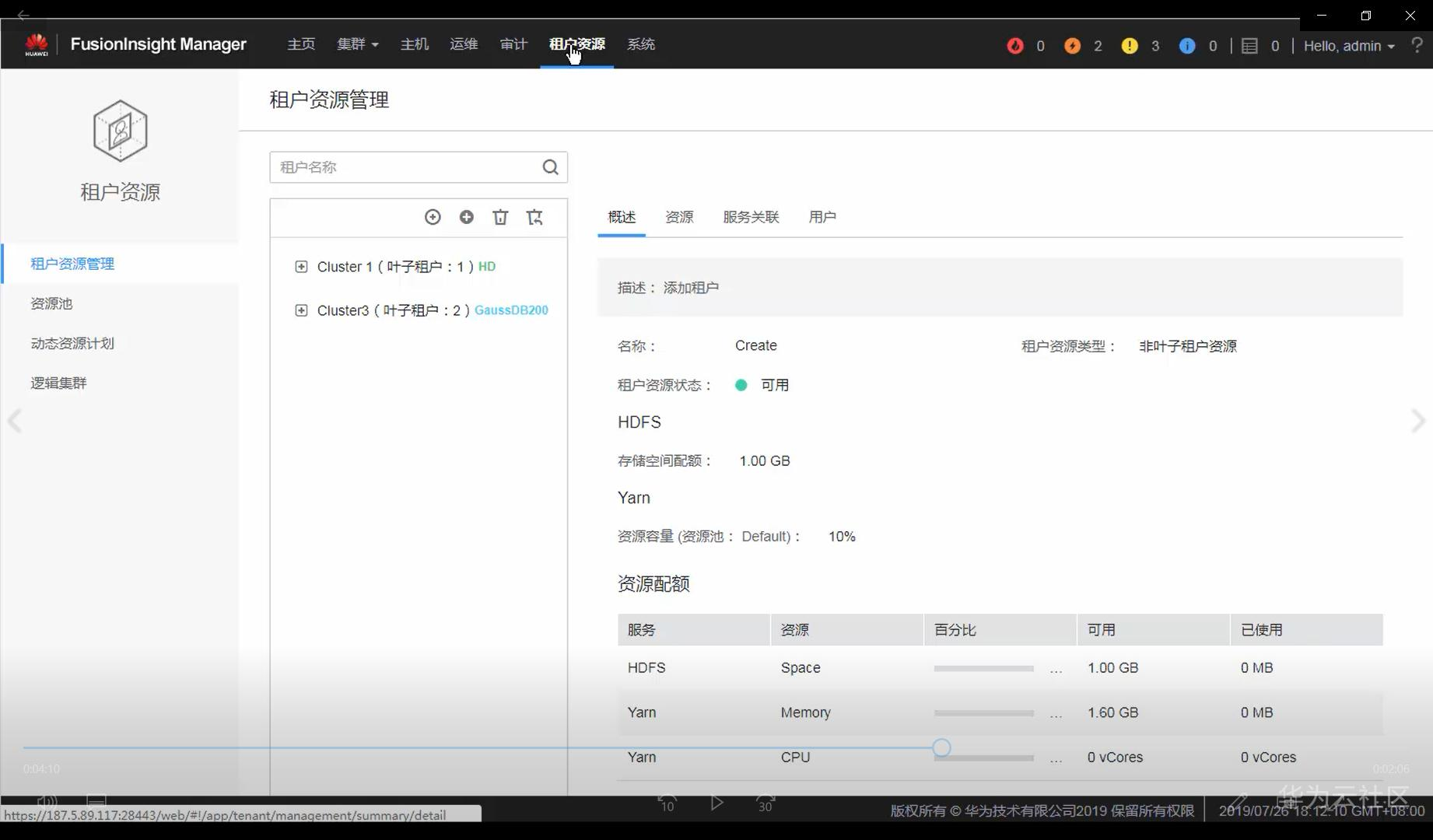Open the 系统 menu
Viewport: 1433px width, 840px height.
[x=641, y=44]
